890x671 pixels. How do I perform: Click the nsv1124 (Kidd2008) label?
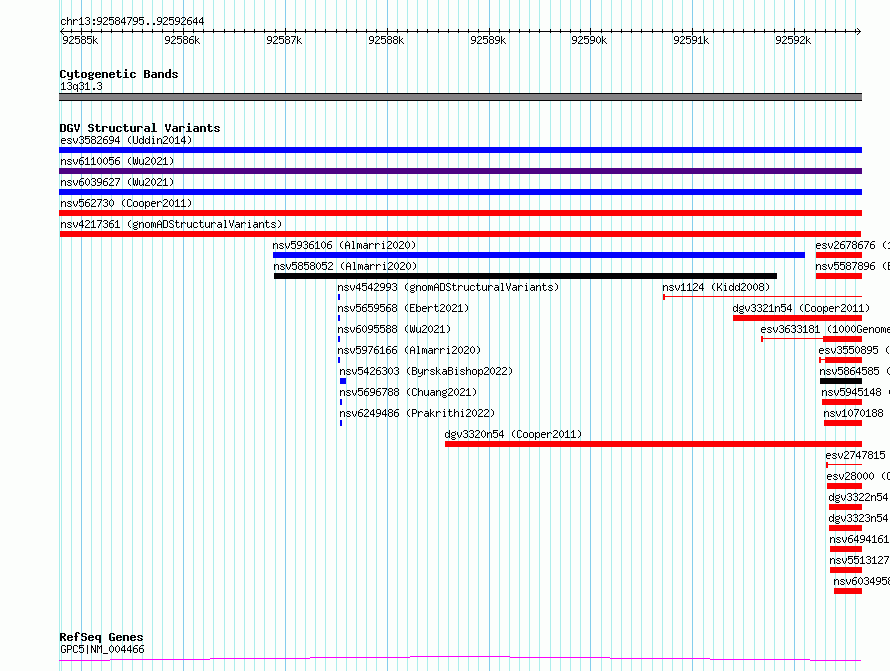tap(716, 287)
